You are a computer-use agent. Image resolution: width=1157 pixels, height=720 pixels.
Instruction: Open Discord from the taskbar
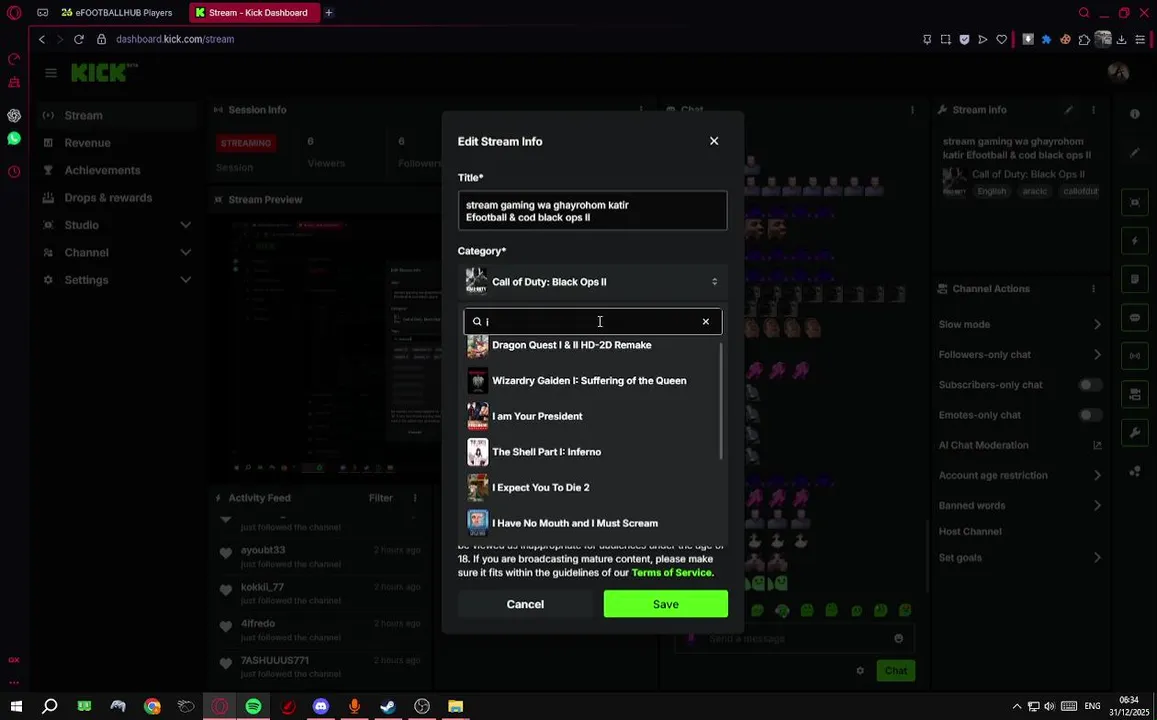321,707
